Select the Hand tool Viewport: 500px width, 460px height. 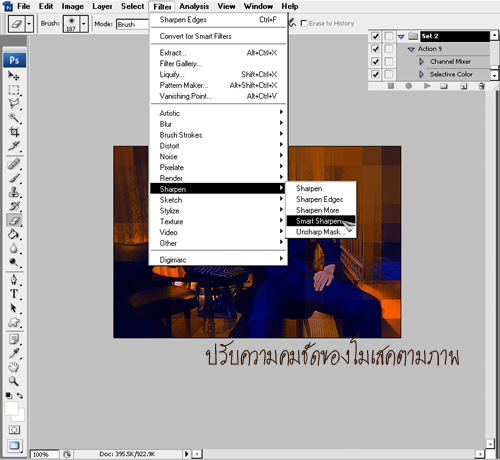[14, 367]
